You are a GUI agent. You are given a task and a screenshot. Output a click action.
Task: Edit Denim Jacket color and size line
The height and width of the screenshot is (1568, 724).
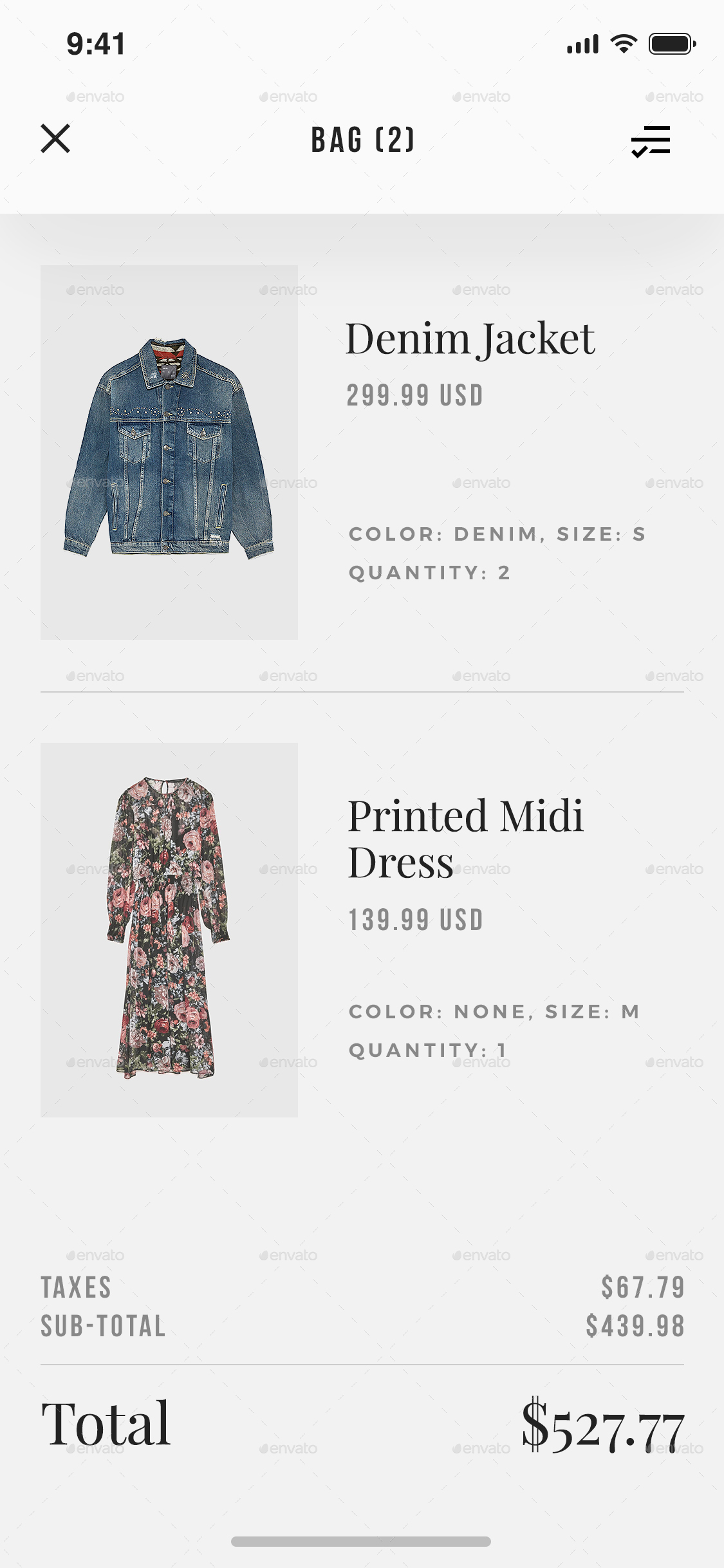(497, 534)
